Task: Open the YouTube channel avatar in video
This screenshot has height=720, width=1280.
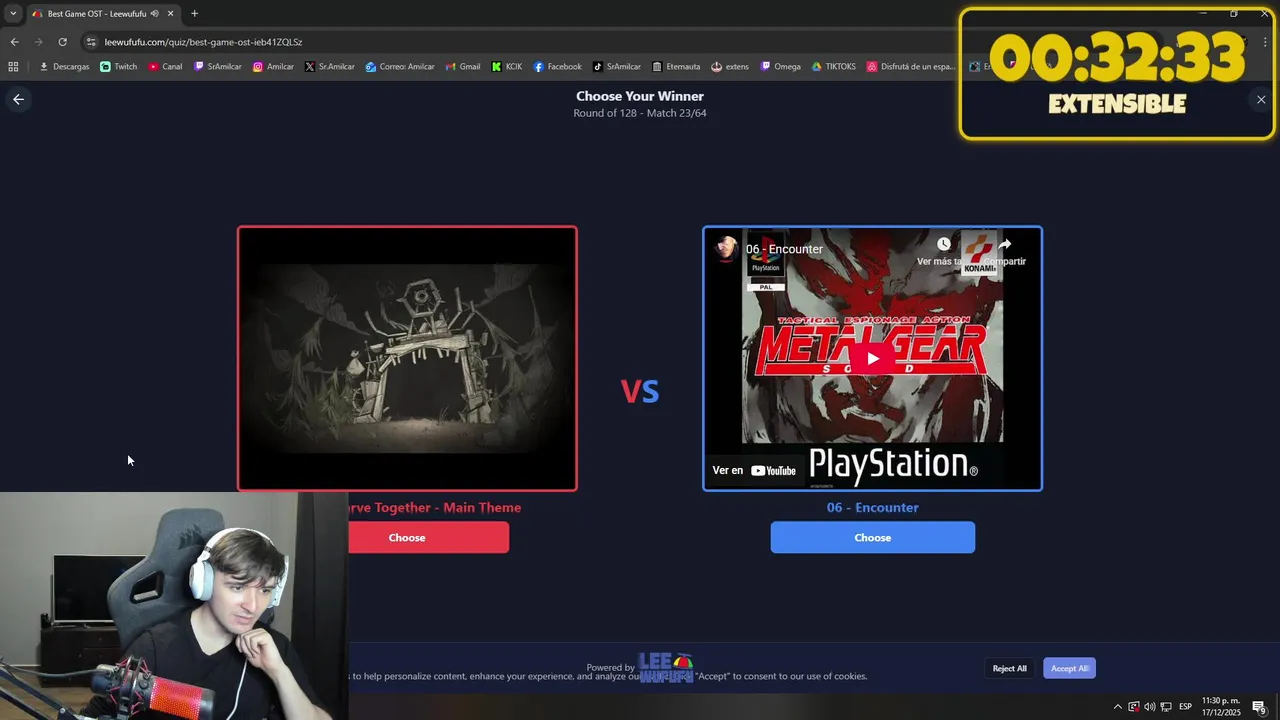Action: pos(727,249)
